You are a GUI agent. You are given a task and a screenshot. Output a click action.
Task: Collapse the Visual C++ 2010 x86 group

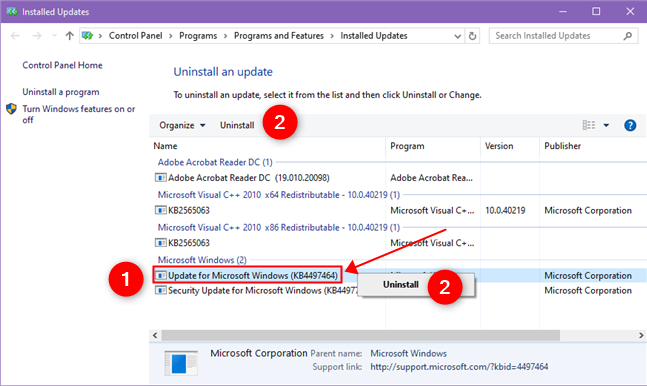pos(279,227)
